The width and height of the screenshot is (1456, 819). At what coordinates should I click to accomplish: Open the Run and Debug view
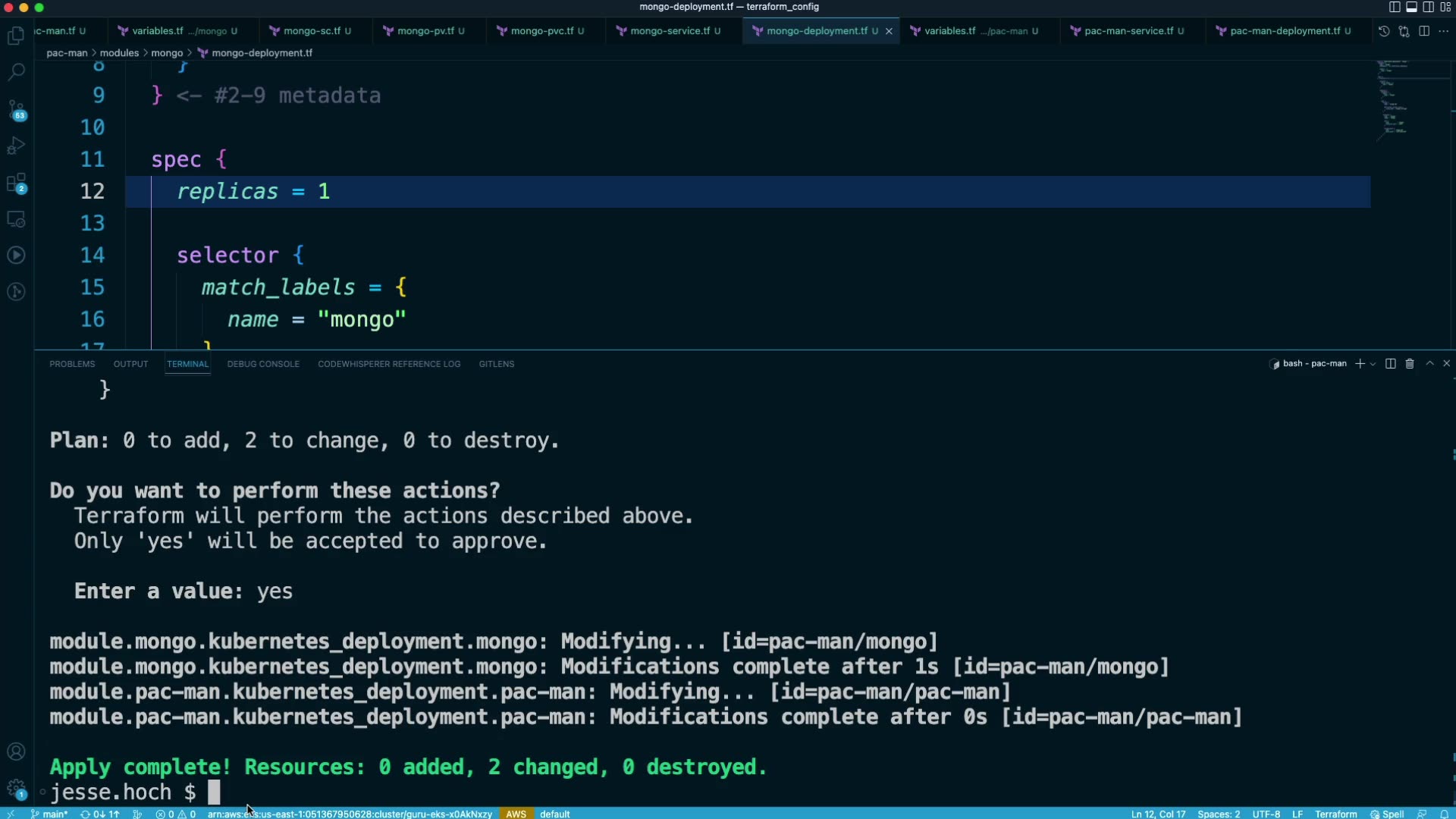(x=17, y=146)
